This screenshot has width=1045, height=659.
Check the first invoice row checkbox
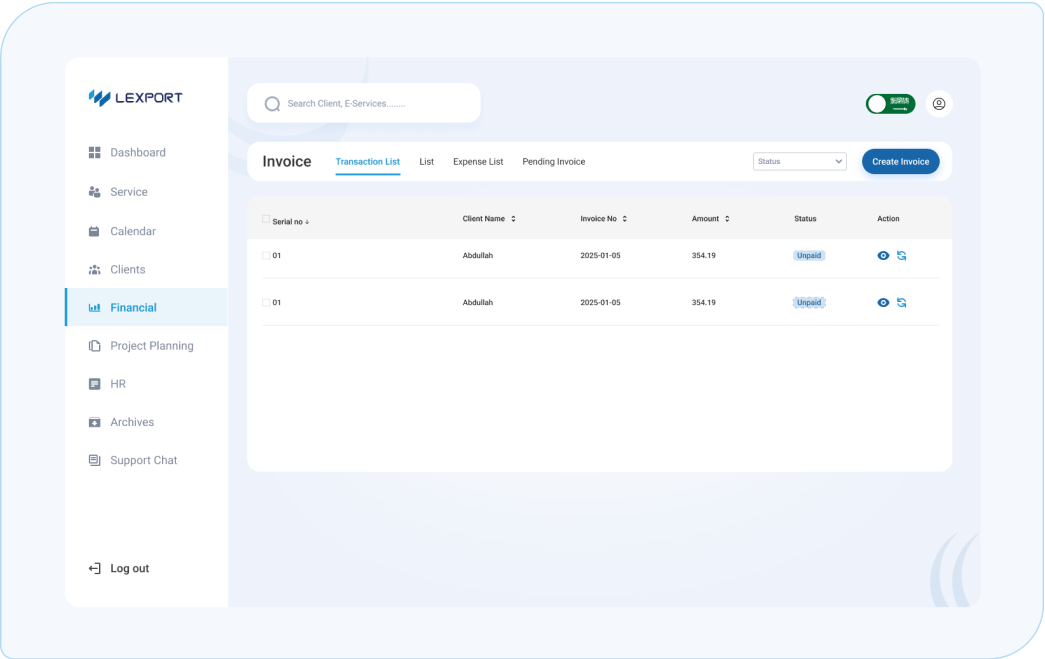coord(266,255)
